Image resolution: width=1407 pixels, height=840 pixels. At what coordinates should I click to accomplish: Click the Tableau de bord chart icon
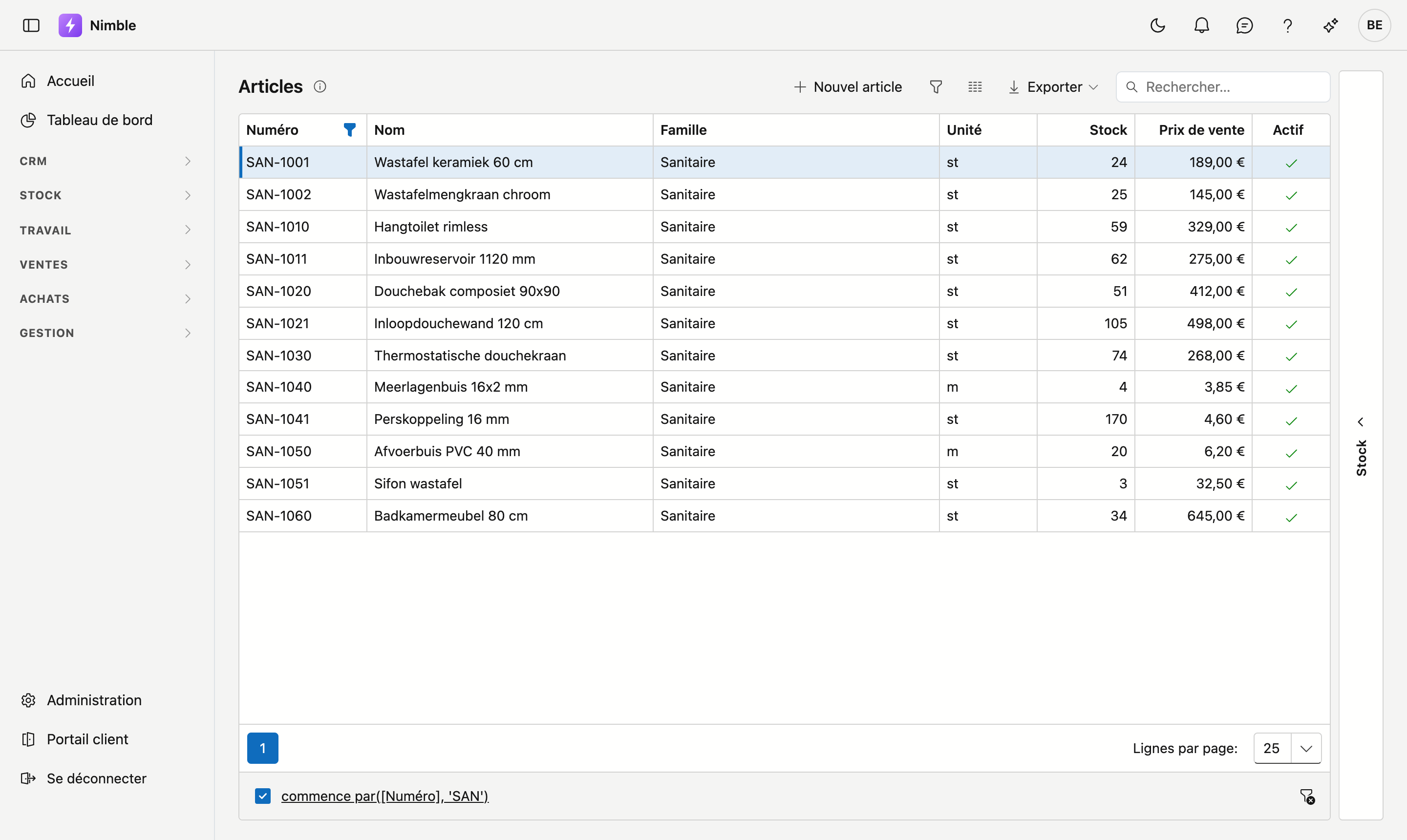pyautogui.click(x=28, y=120)
